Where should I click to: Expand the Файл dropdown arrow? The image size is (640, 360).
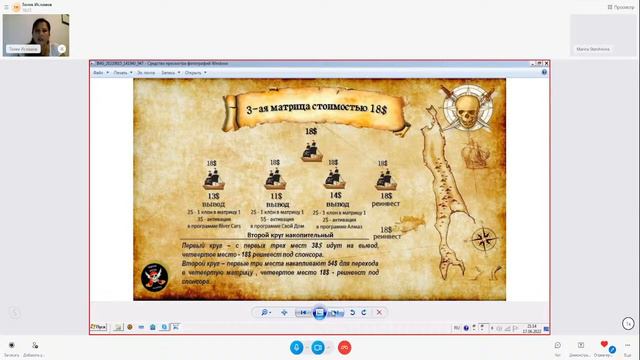click(x=108, y=73)
